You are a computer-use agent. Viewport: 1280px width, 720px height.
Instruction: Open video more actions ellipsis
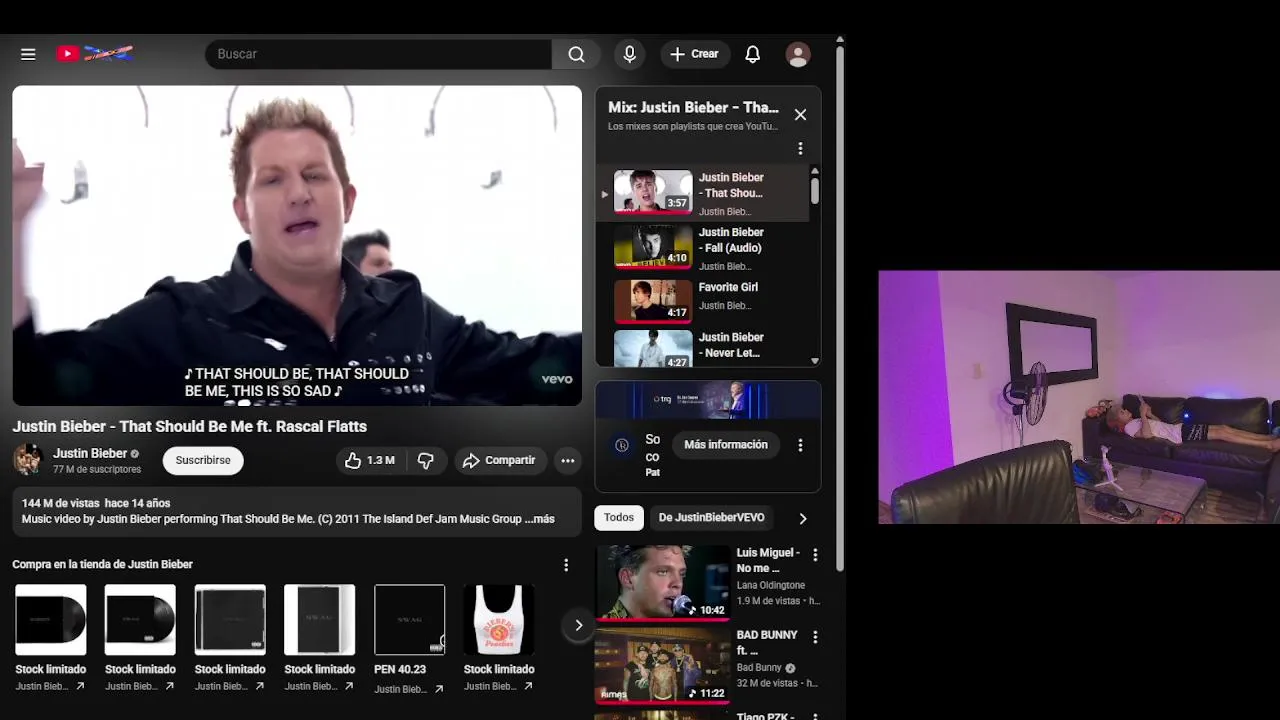coord(567,460)
